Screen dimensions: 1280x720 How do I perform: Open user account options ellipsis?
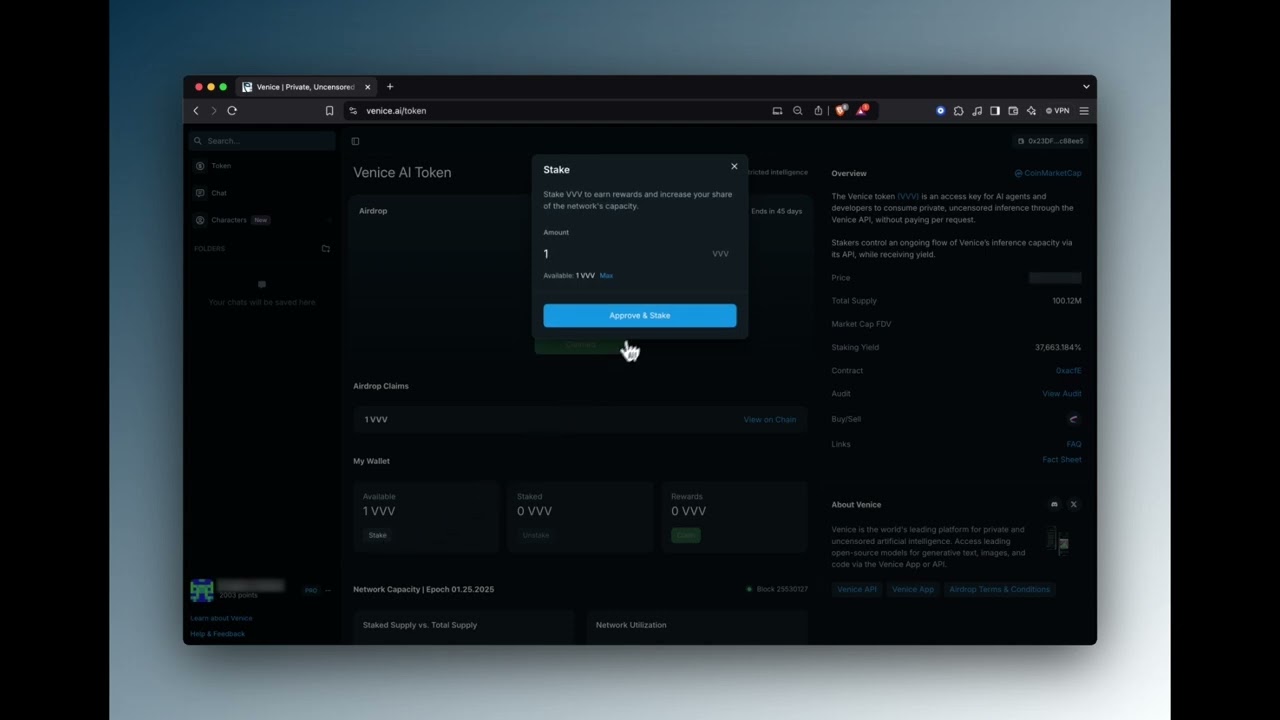328,590
